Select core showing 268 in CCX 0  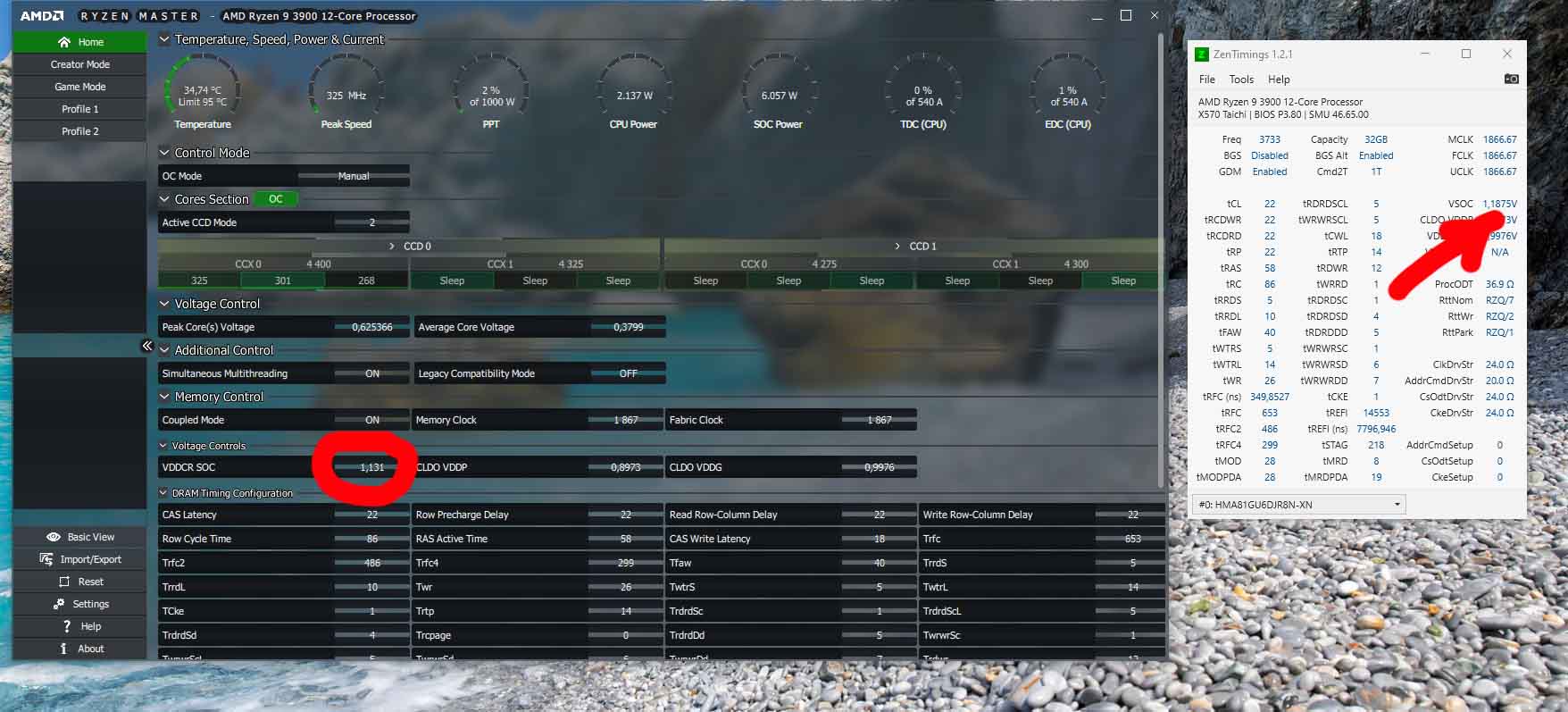366,281
